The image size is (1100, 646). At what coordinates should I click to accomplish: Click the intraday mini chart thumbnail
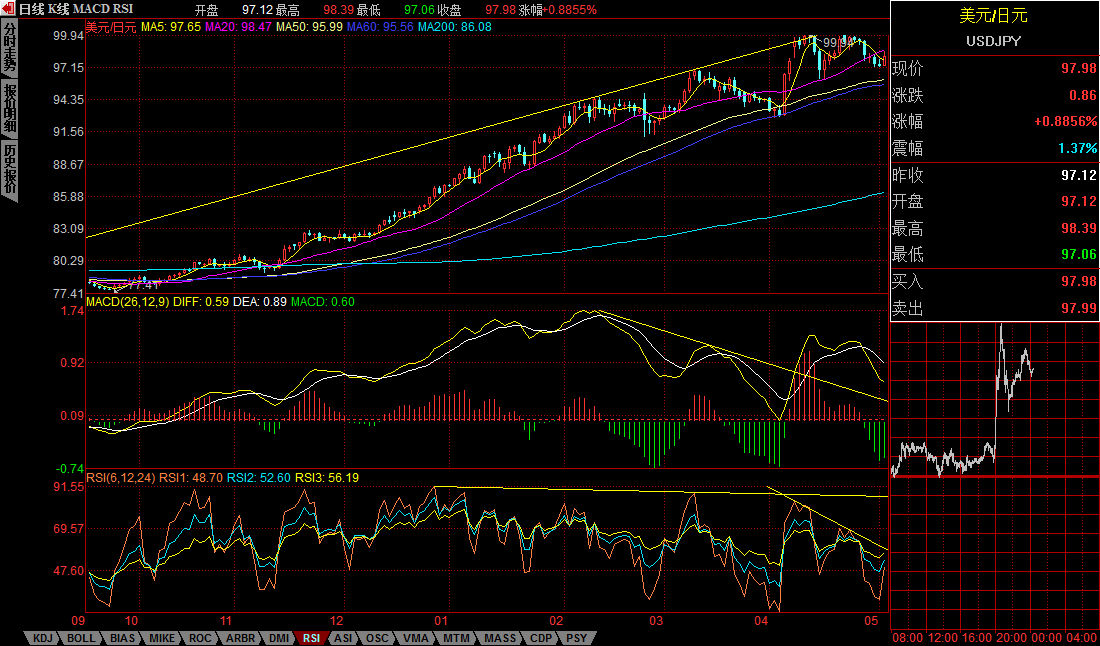pos(994,476)
